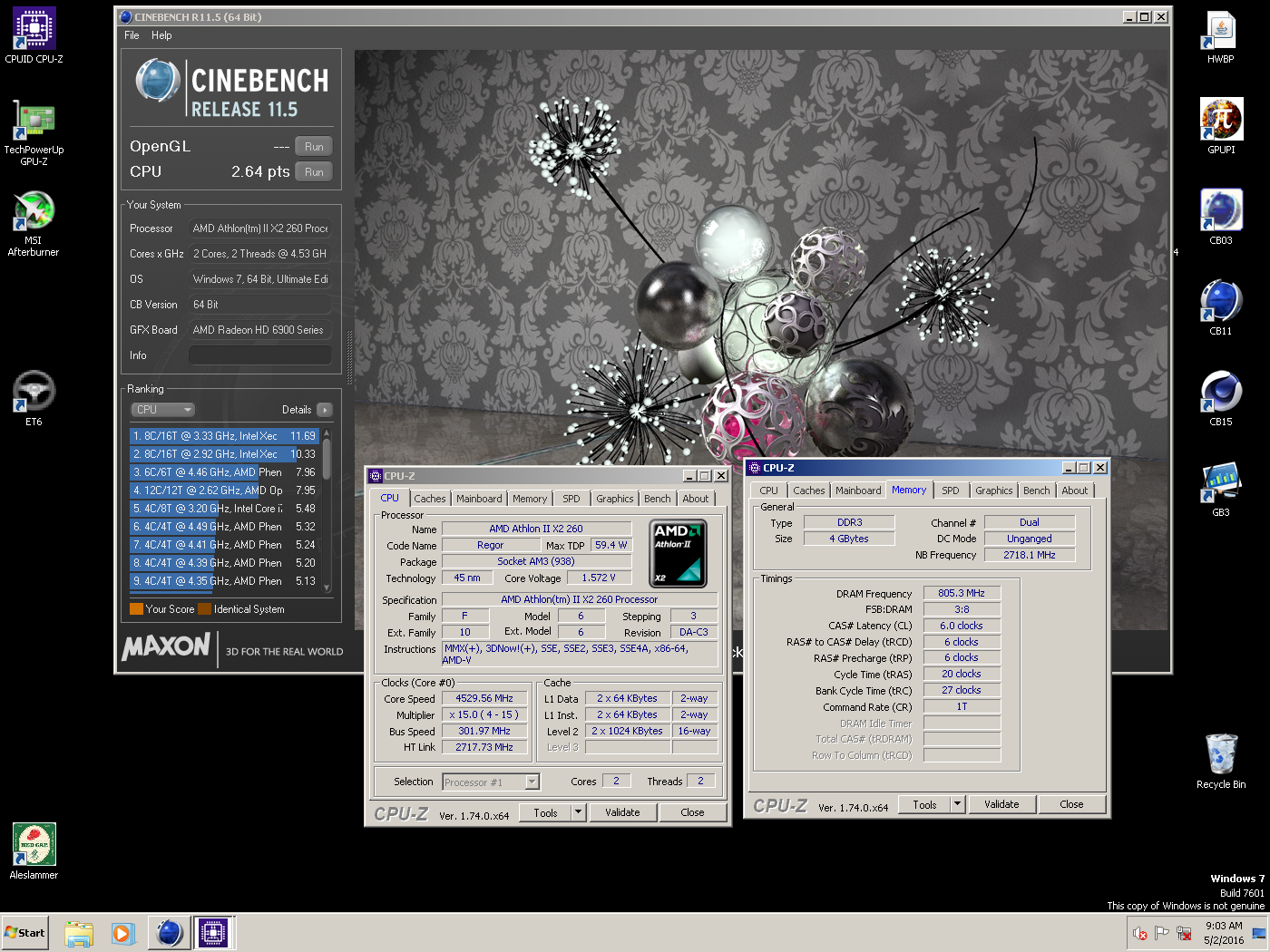1270x952 pixels.
Task: Click Close button in right CPU-Z
Action: (1071, 804)
